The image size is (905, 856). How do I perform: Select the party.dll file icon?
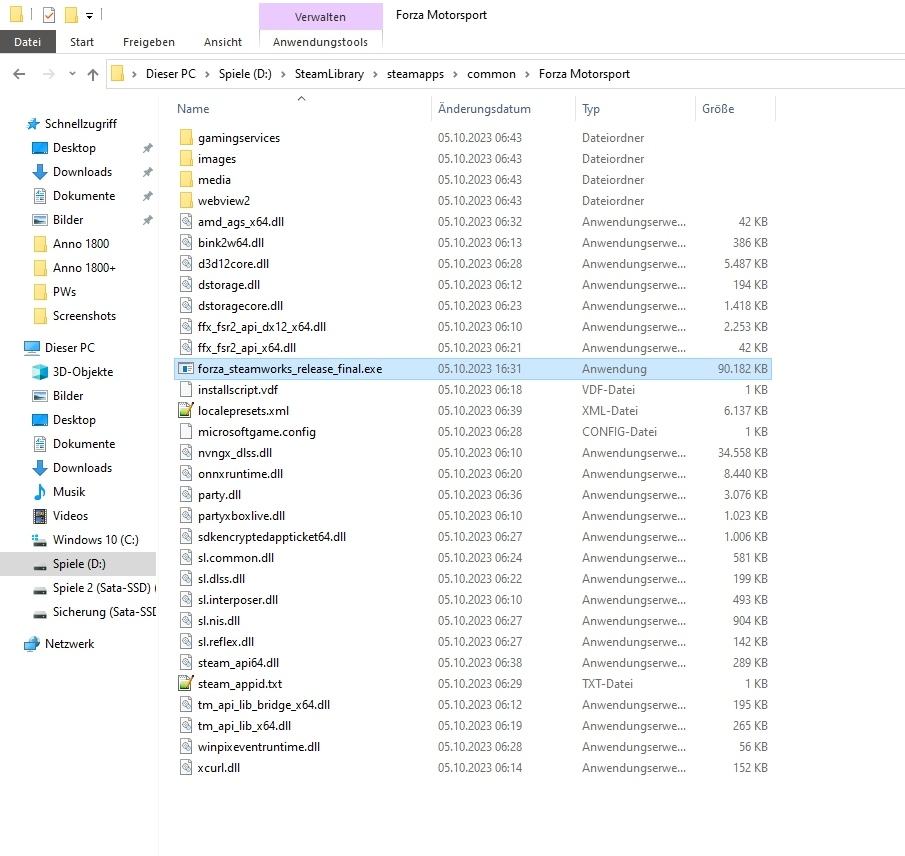click(x=186, y=495)
